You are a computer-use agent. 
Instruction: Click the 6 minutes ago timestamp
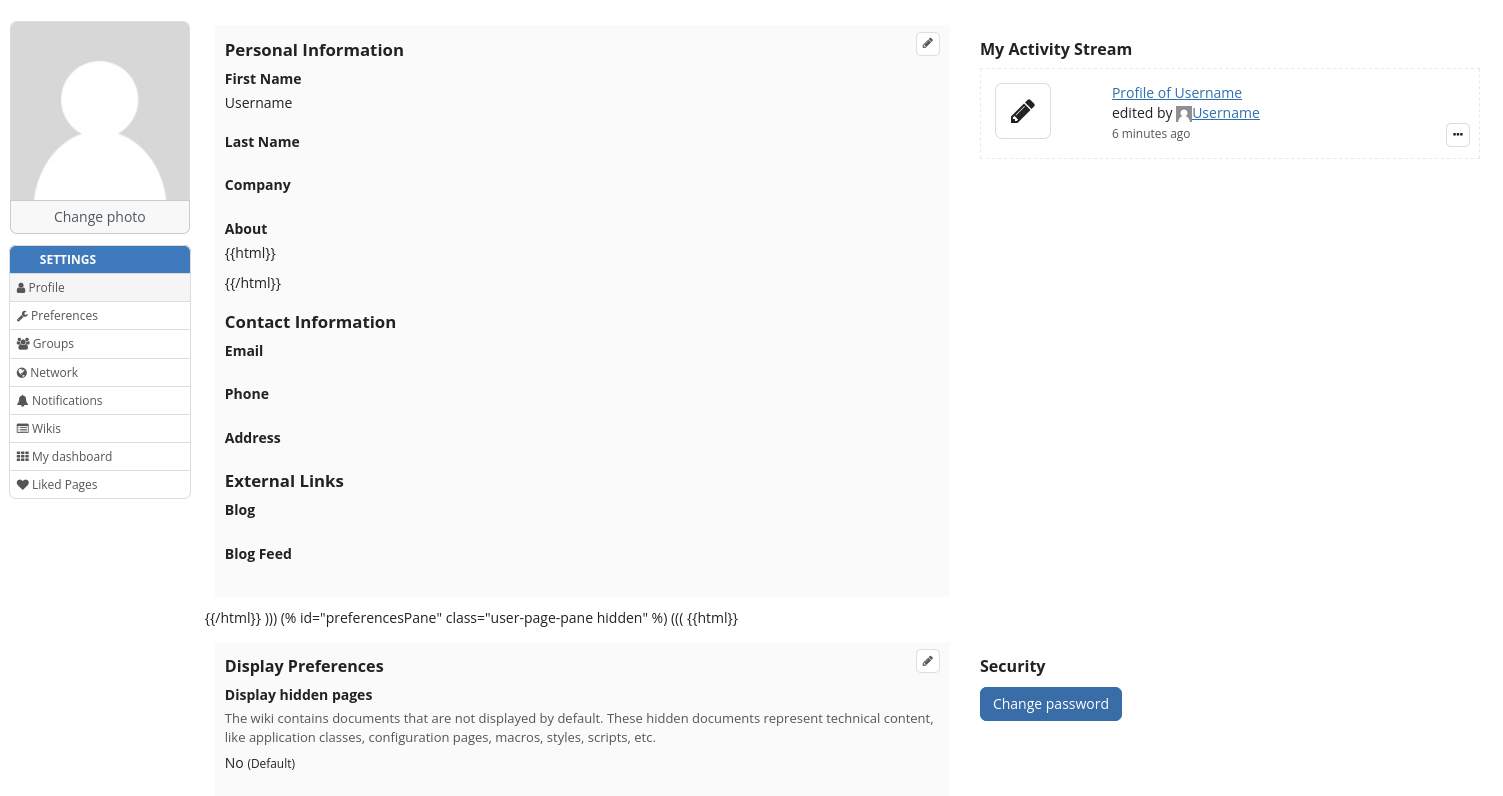point(1150,134)
